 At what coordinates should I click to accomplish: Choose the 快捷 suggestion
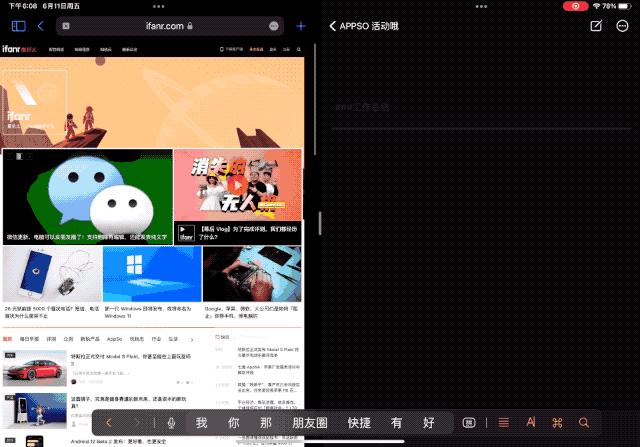click(x=359, y=423)
